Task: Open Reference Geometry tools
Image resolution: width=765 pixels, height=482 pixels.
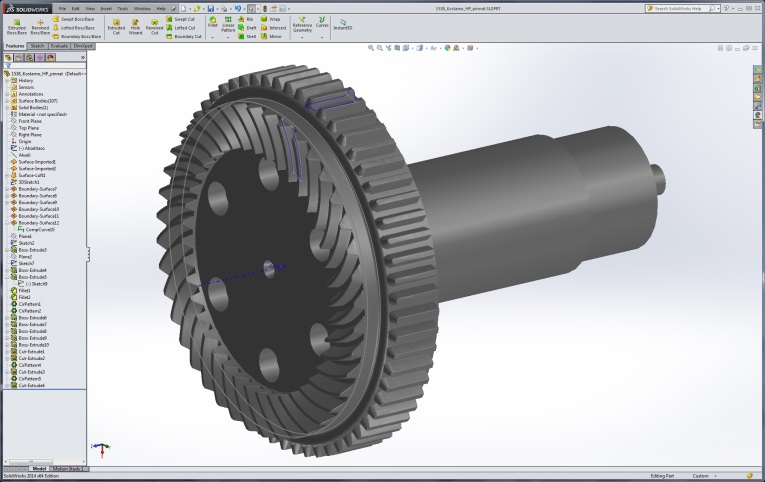Action: pyautogui.click(x=302, y=25)
